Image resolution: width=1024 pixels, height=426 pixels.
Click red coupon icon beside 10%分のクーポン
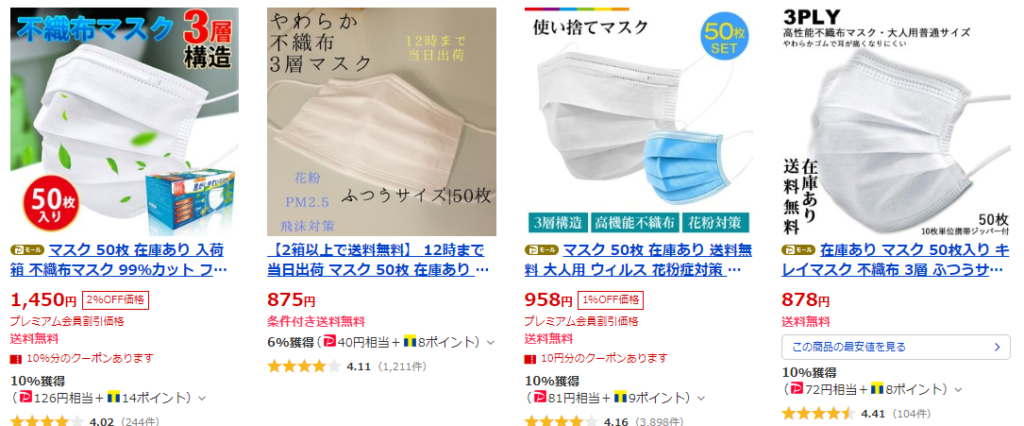pyautogui.click(x=16, y=359)
